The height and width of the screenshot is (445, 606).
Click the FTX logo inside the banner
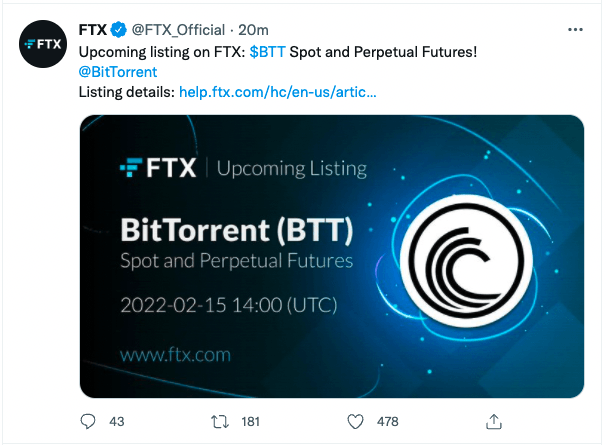click(159, 168)
